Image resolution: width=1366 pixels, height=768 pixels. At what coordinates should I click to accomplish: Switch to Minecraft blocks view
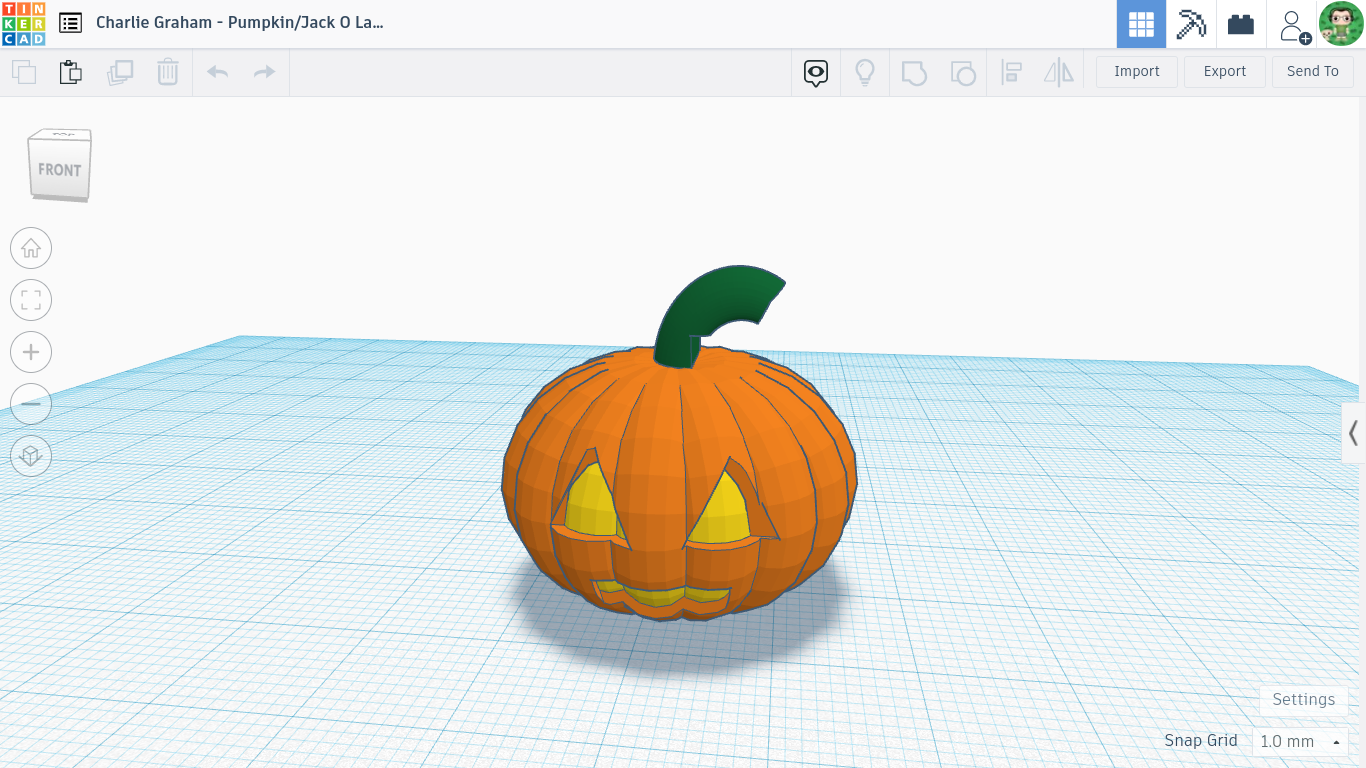(1191, 23)
